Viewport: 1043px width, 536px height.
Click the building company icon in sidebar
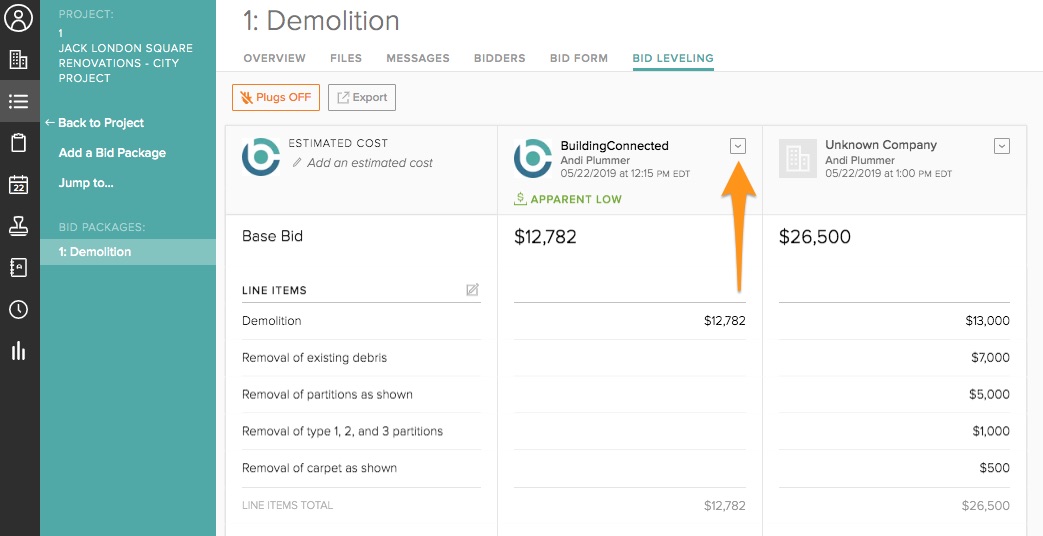[x=19, y=60]
